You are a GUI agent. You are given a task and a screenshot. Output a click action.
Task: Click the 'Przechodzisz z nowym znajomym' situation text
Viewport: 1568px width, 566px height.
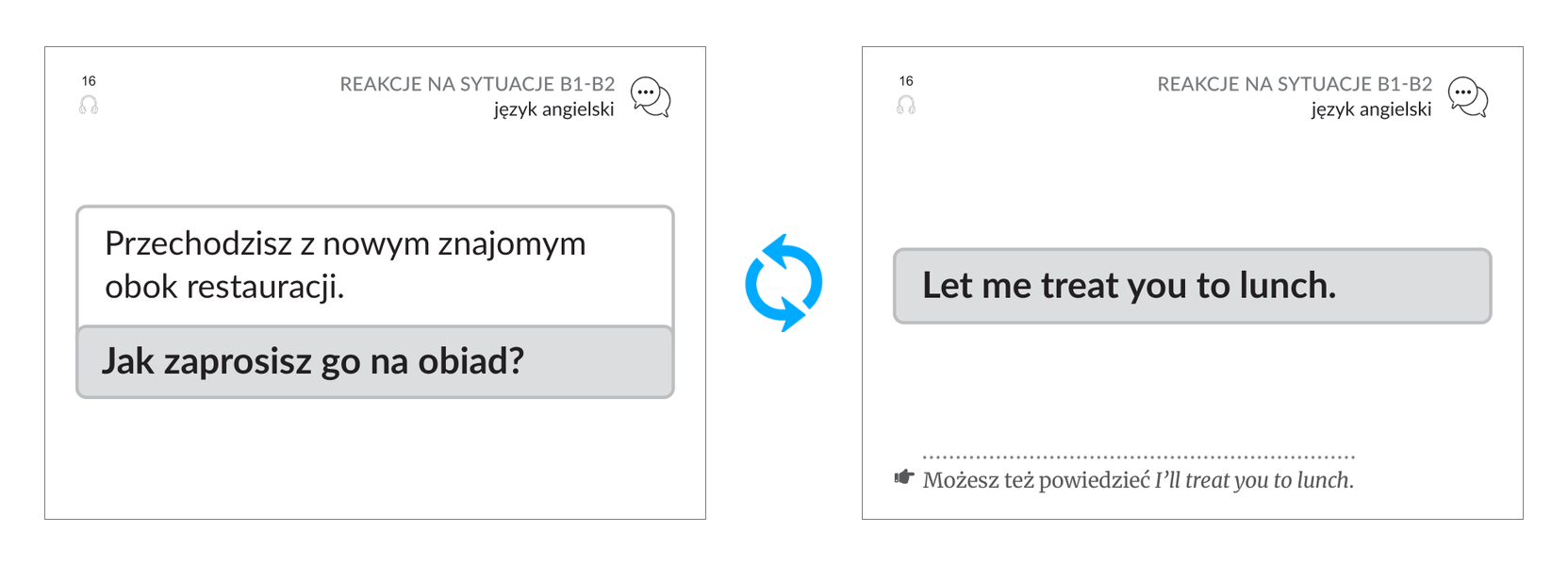click(x=345, y=243)
